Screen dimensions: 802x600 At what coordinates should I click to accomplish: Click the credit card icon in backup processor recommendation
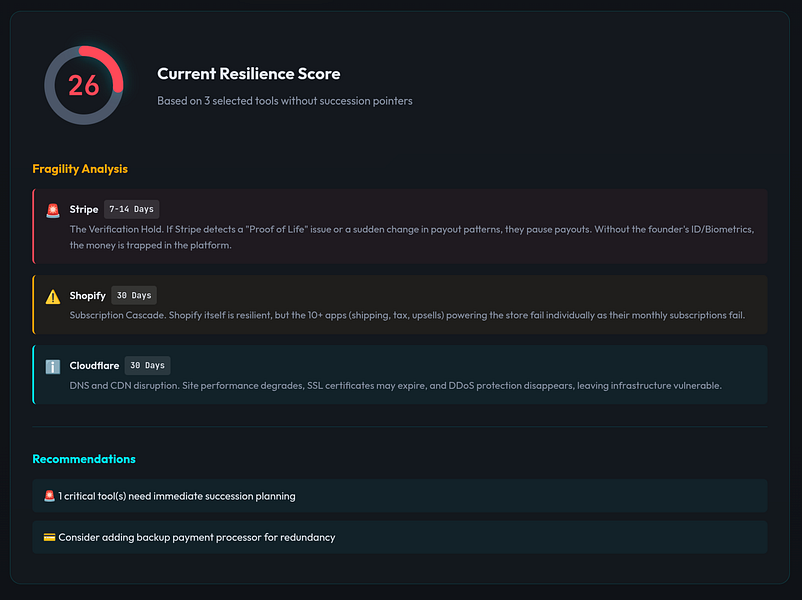coord(49,537)
